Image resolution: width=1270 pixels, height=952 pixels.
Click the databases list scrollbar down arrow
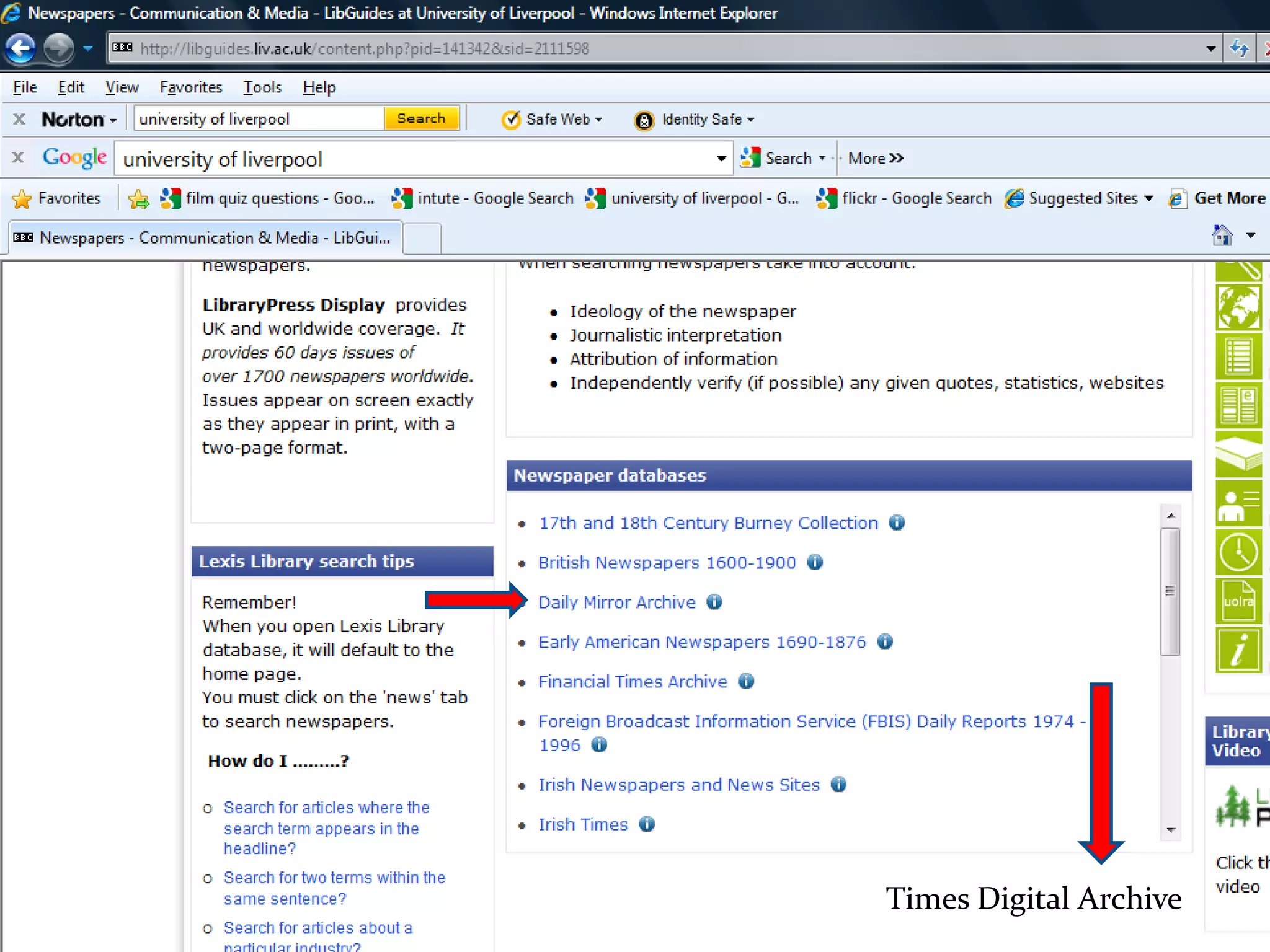1171,829
